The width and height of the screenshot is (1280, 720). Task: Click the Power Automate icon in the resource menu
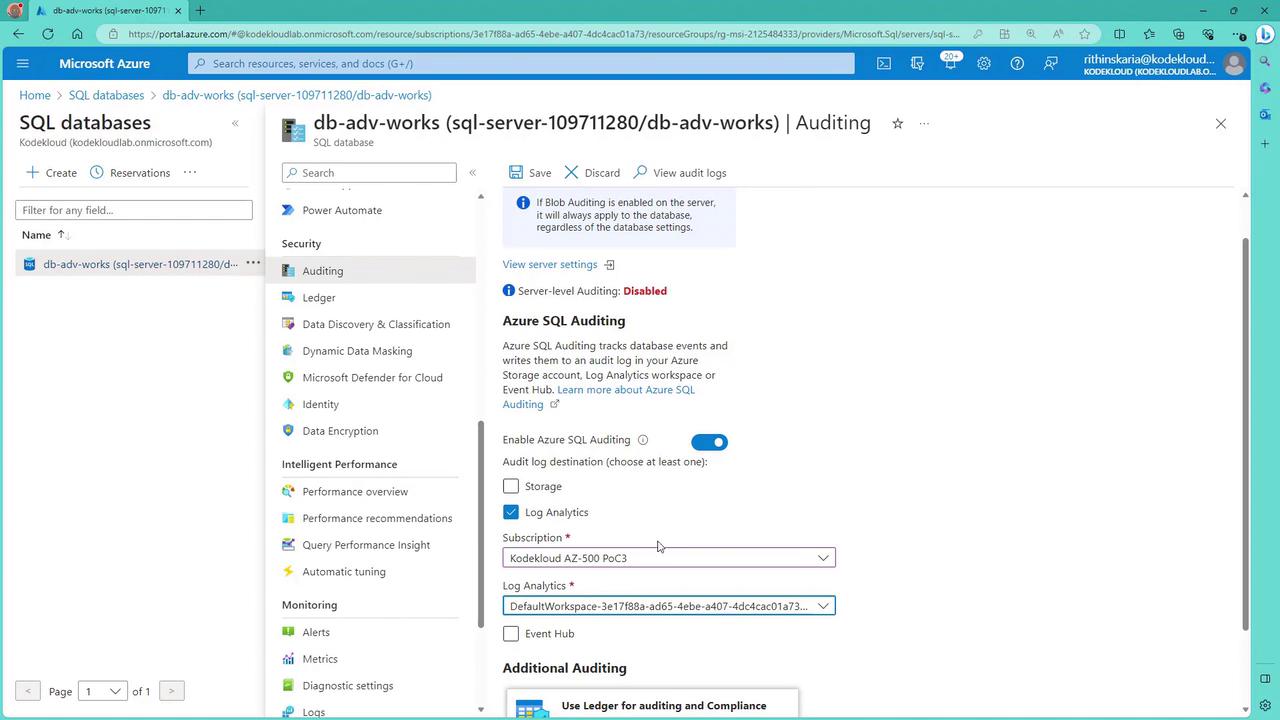(288, 211)
